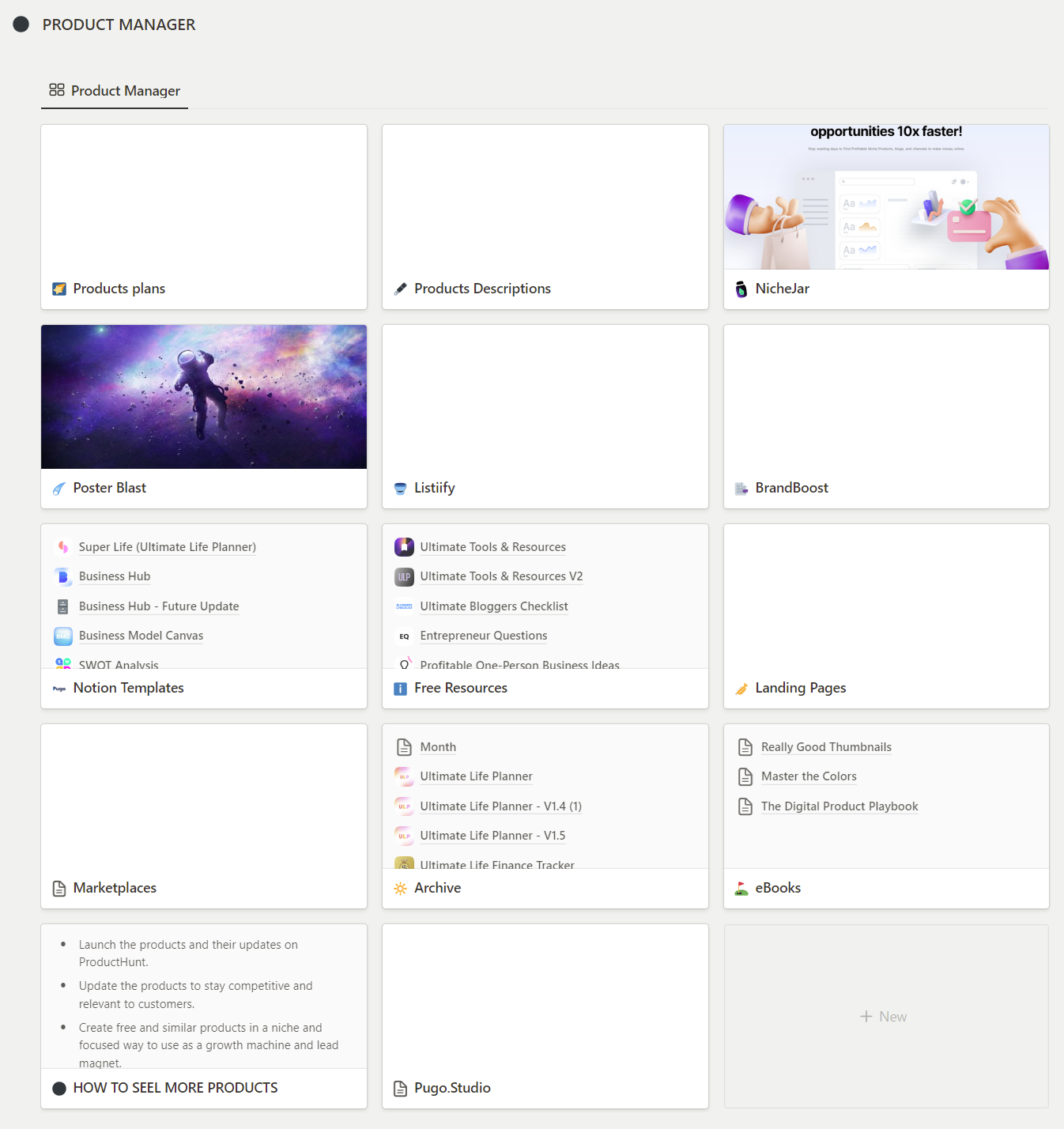The image size is (1064, 1129).
Task: Click the astronaut cover image on Poster Blast
Action: tap(203, 397)
